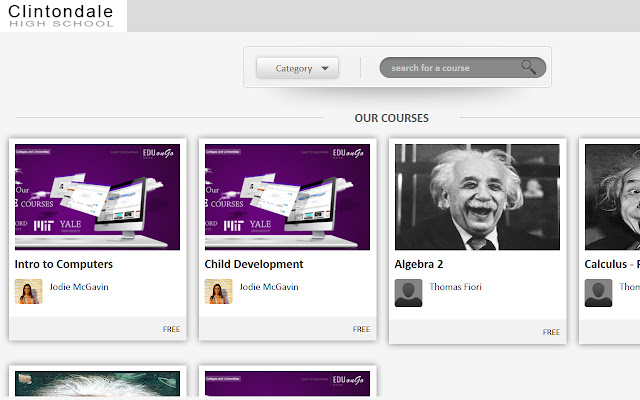Click placeholder avatar on Calculus card
This screenshot has width=640, height=400.
pyautogui.click(x=598, y=293)
